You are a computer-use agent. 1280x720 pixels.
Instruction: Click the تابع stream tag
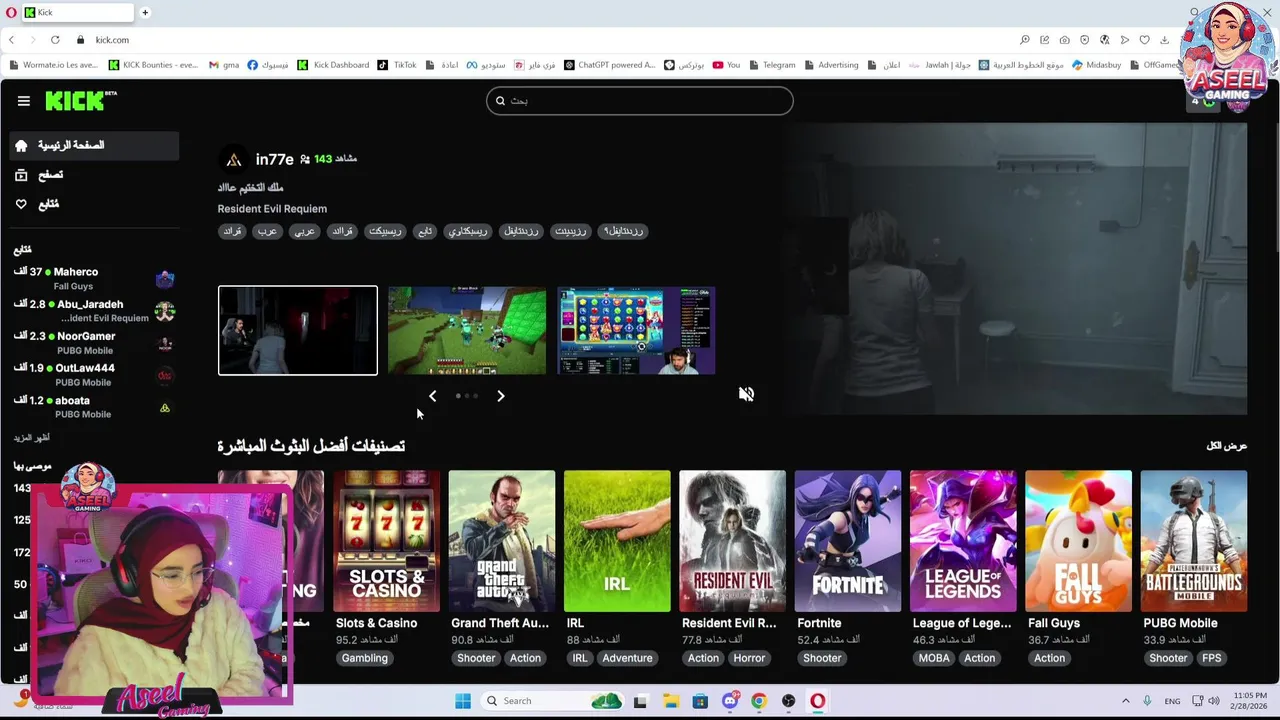coord(425,231)
